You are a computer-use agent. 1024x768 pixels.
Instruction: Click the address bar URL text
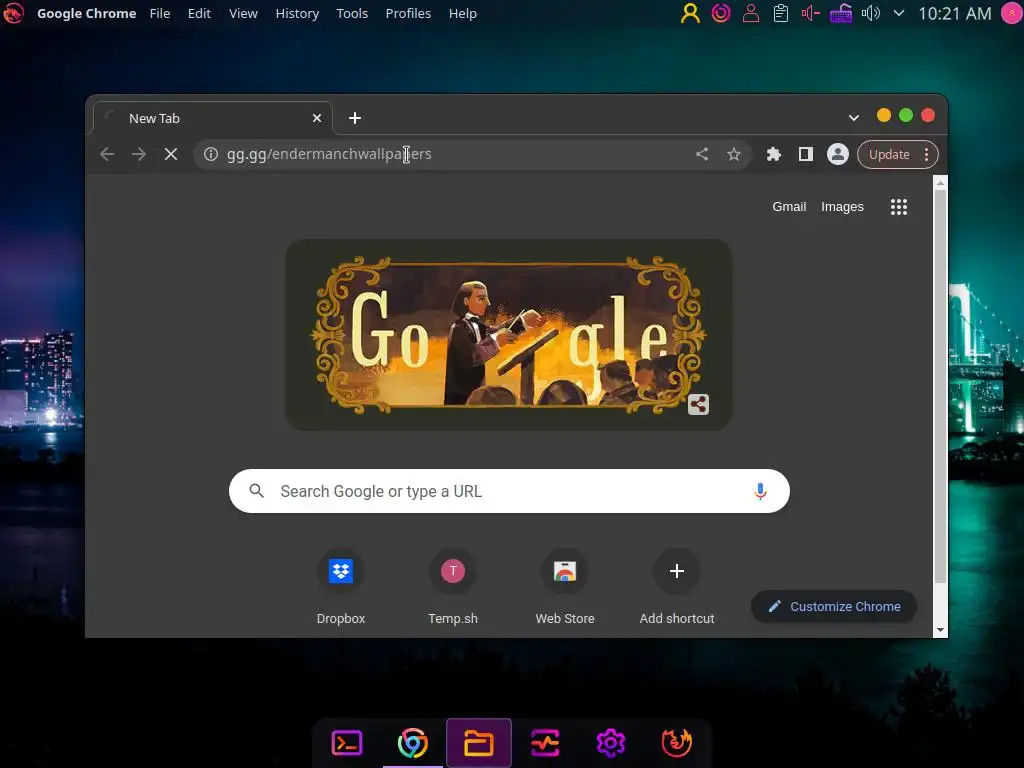(x=329, y=154)
